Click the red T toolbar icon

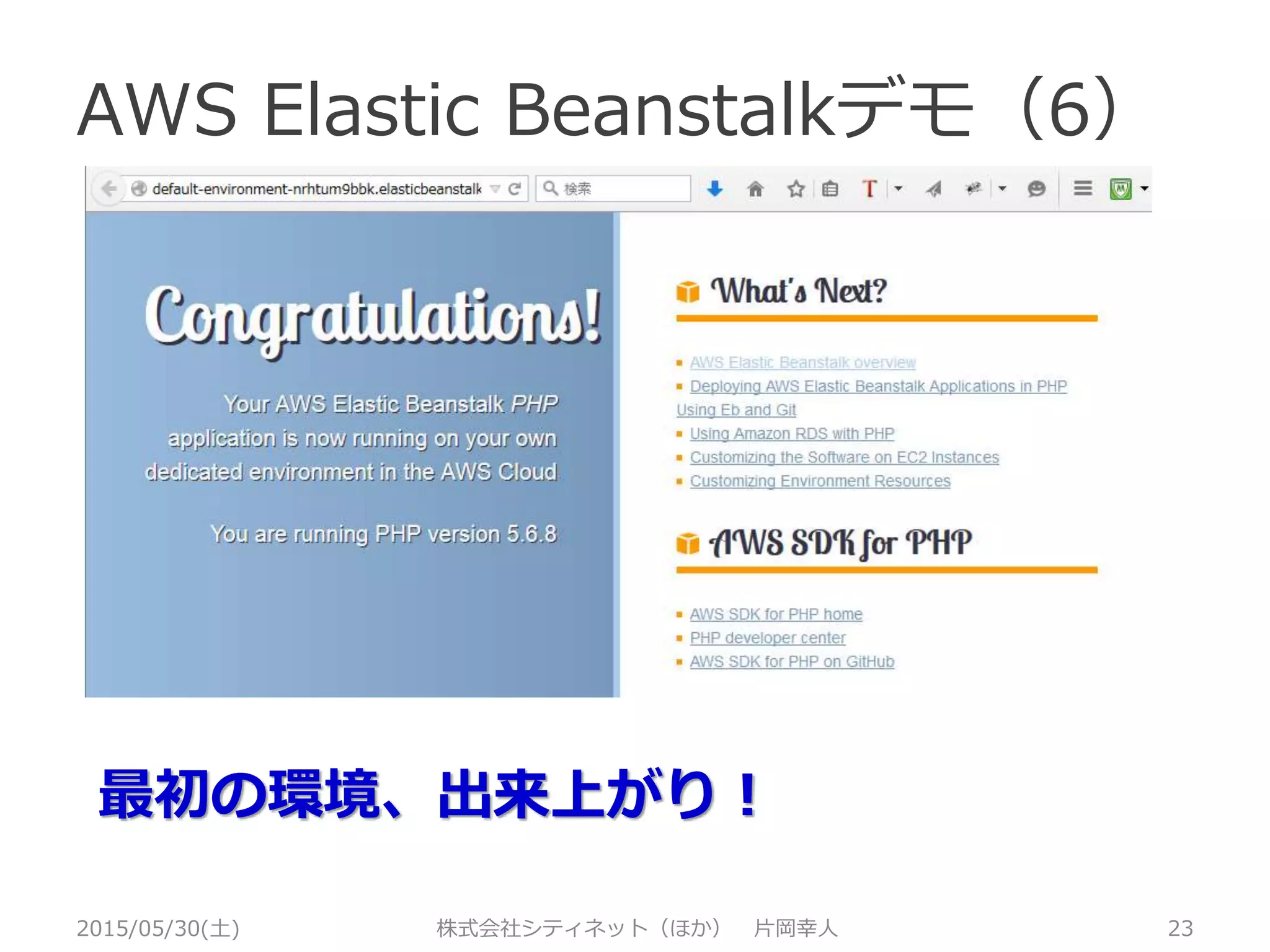(869, 188)
